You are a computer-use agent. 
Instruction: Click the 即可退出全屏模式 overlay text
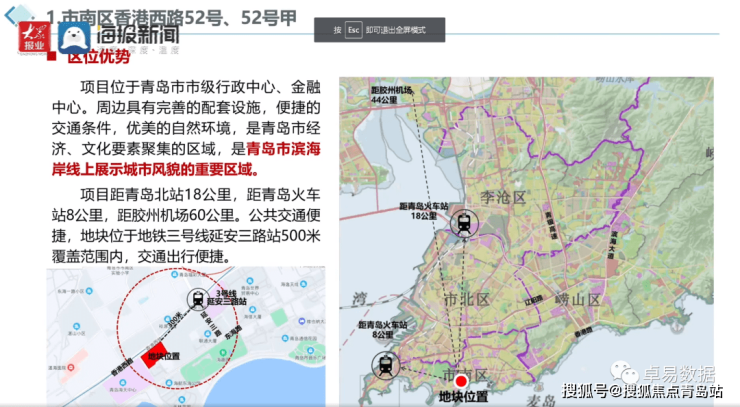click(x=396, y=30)
